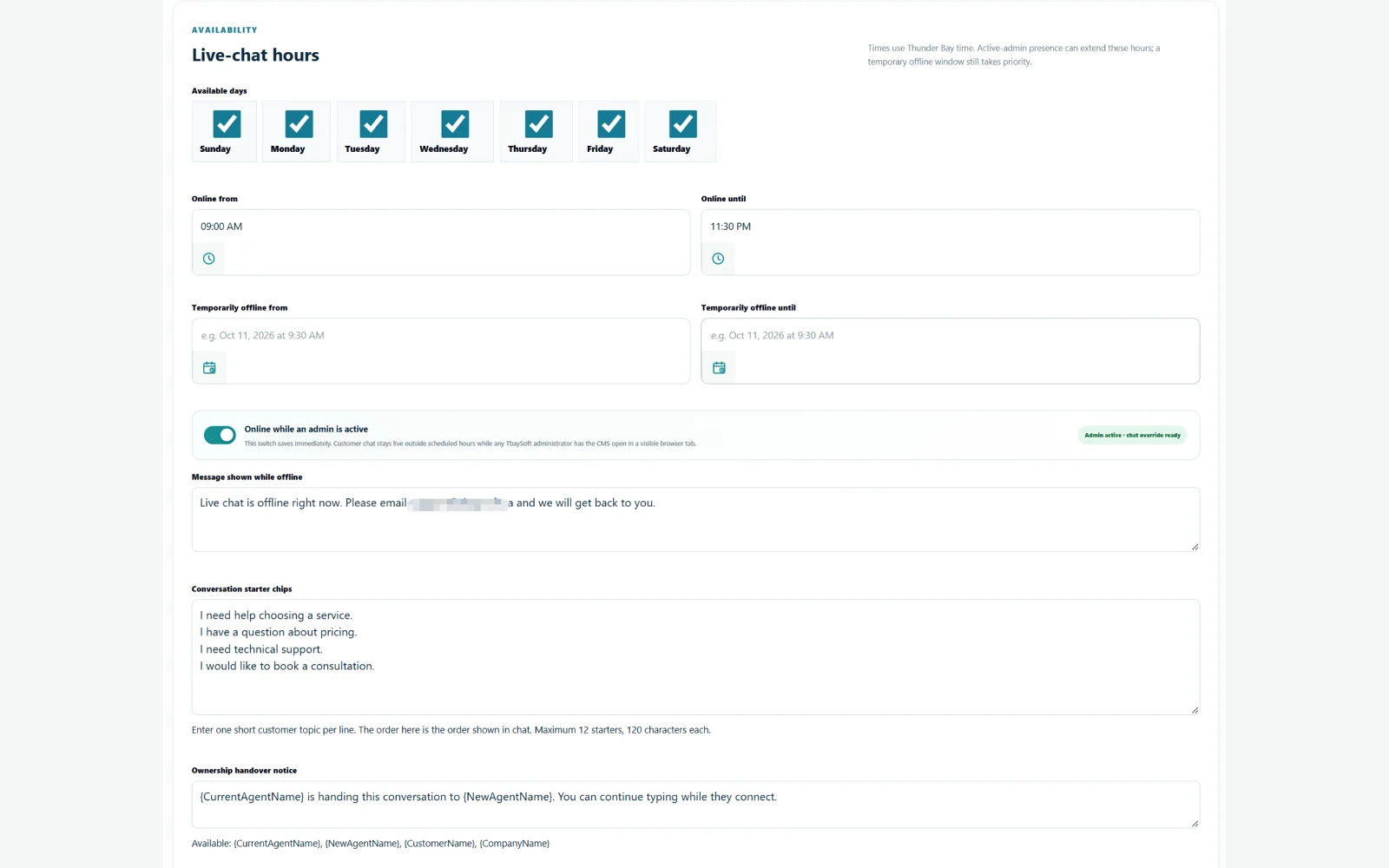Uncheck the Monday checkbox
The width and height of the screenshot is (1389, 868).
point(300,124)
